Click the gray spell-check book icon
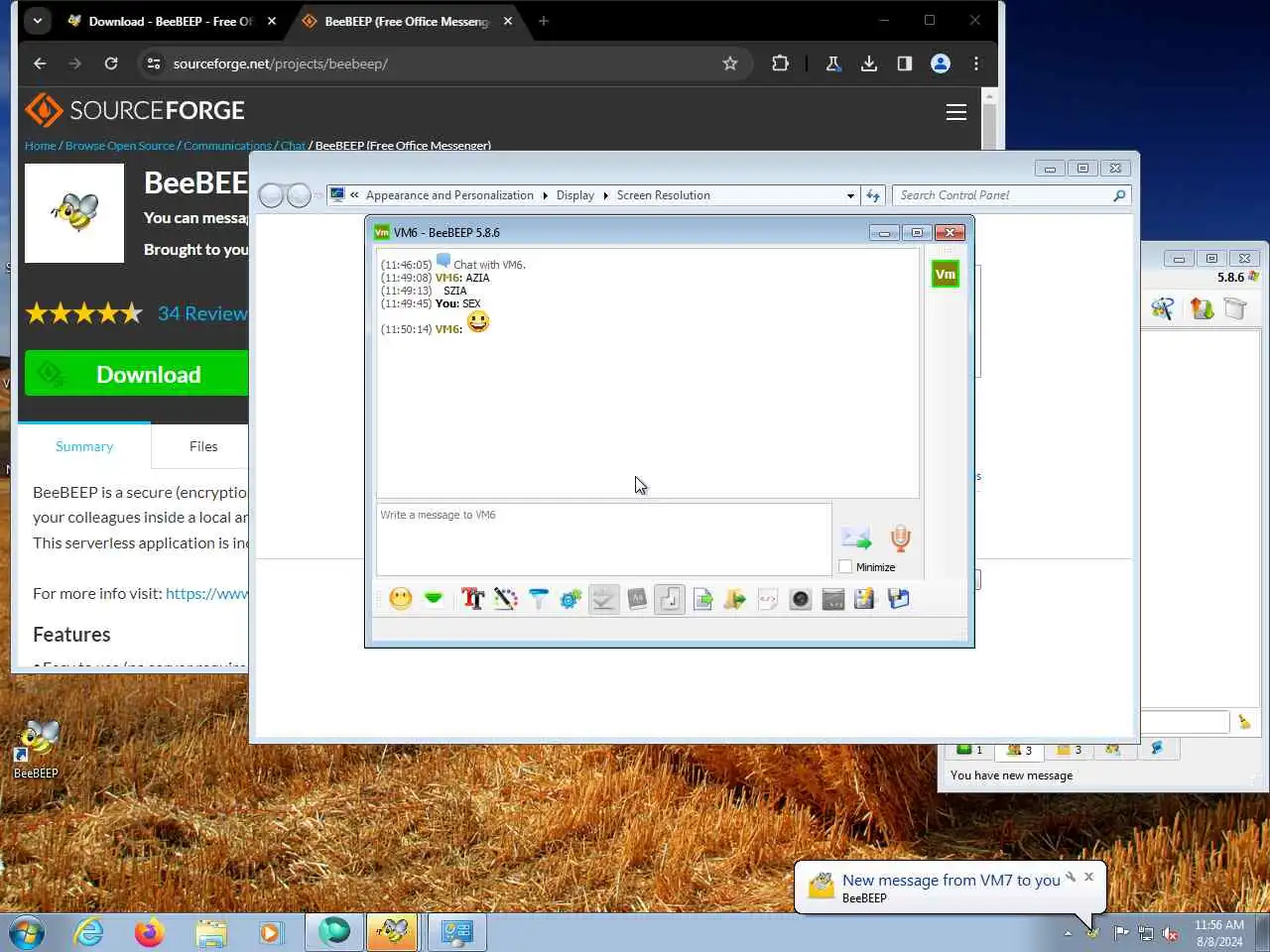This screenshot has height=952, width=1270. tap(637, 599)
